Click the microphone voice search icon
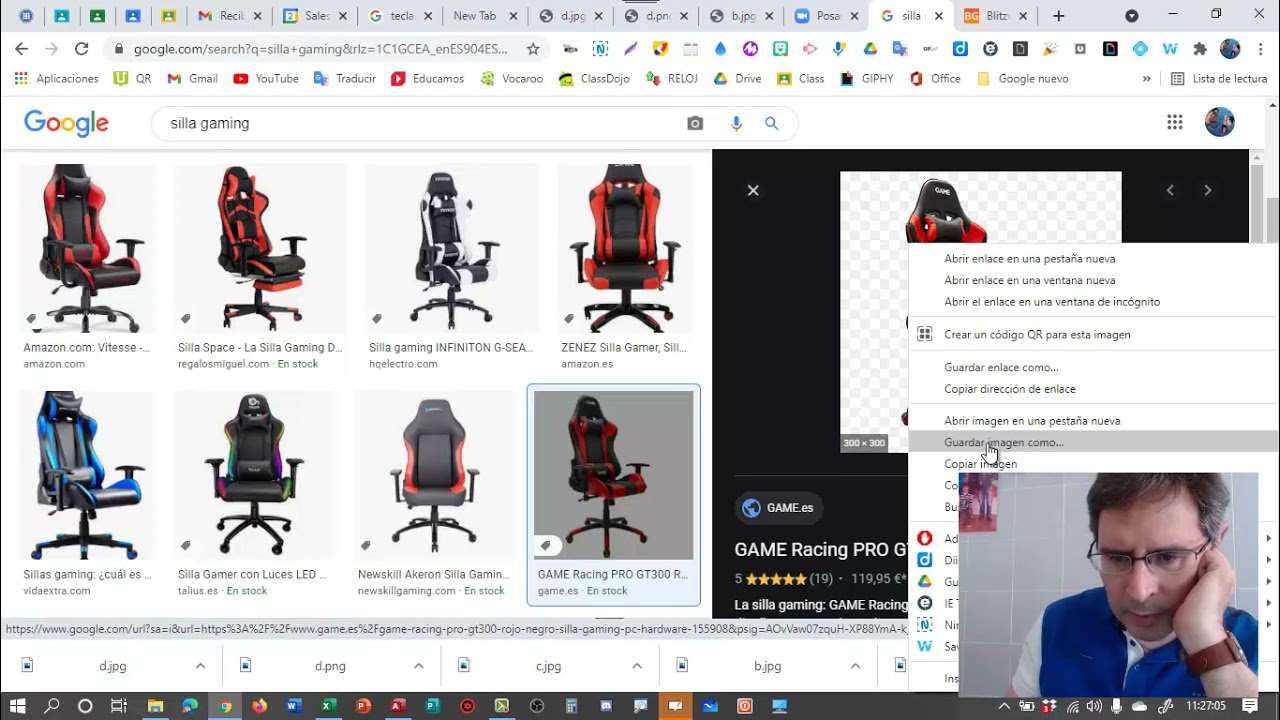1280x720 pixels. coord(736,123)
